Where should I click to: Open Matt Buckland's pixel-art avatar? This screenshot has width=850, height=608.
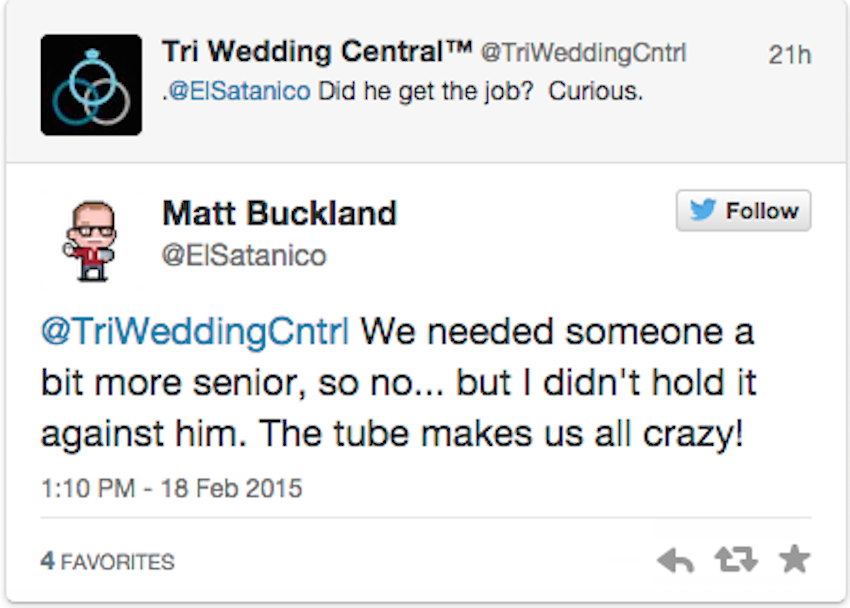91,241
